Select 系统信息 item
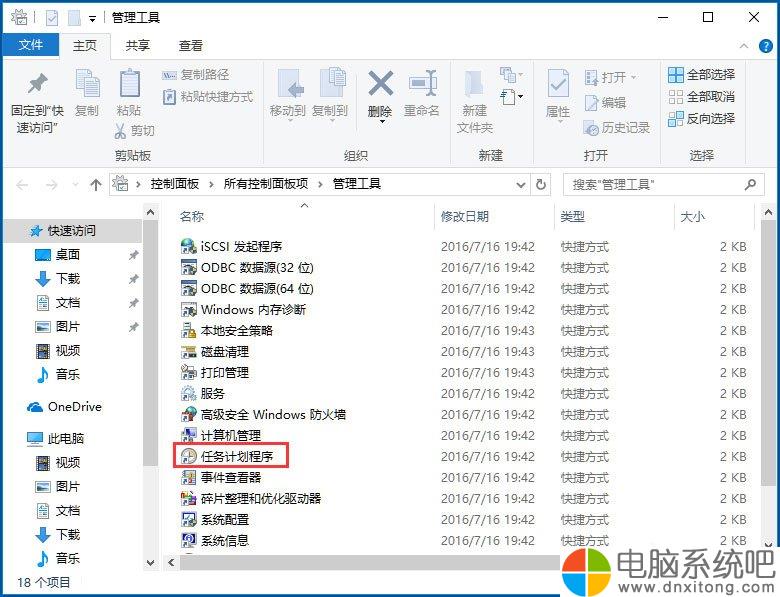This screenshot has height=597, width=780. 215,540
